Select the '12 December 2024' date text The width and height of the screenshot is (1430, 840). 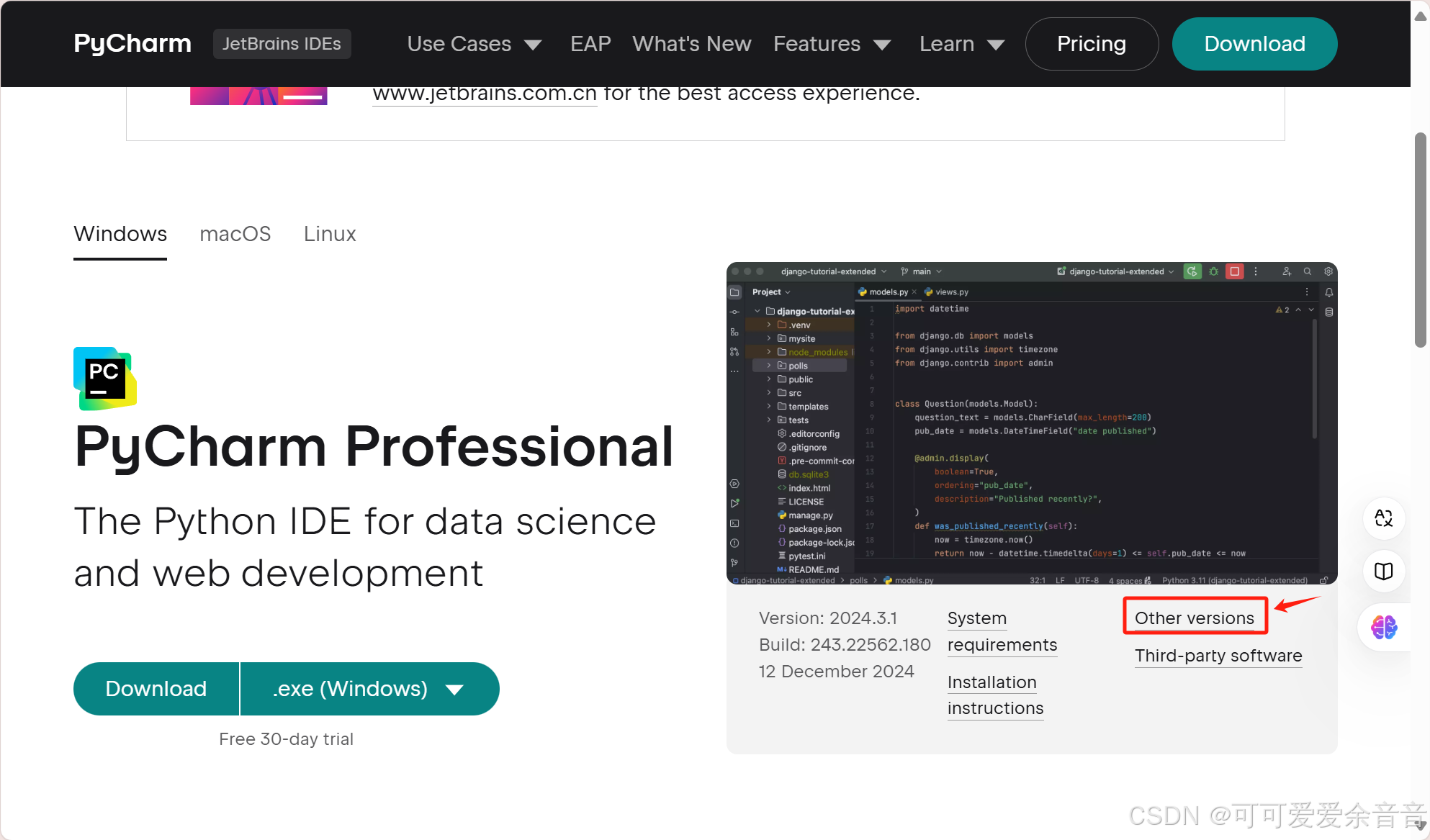pyautogui.click(x=836, y=672)
